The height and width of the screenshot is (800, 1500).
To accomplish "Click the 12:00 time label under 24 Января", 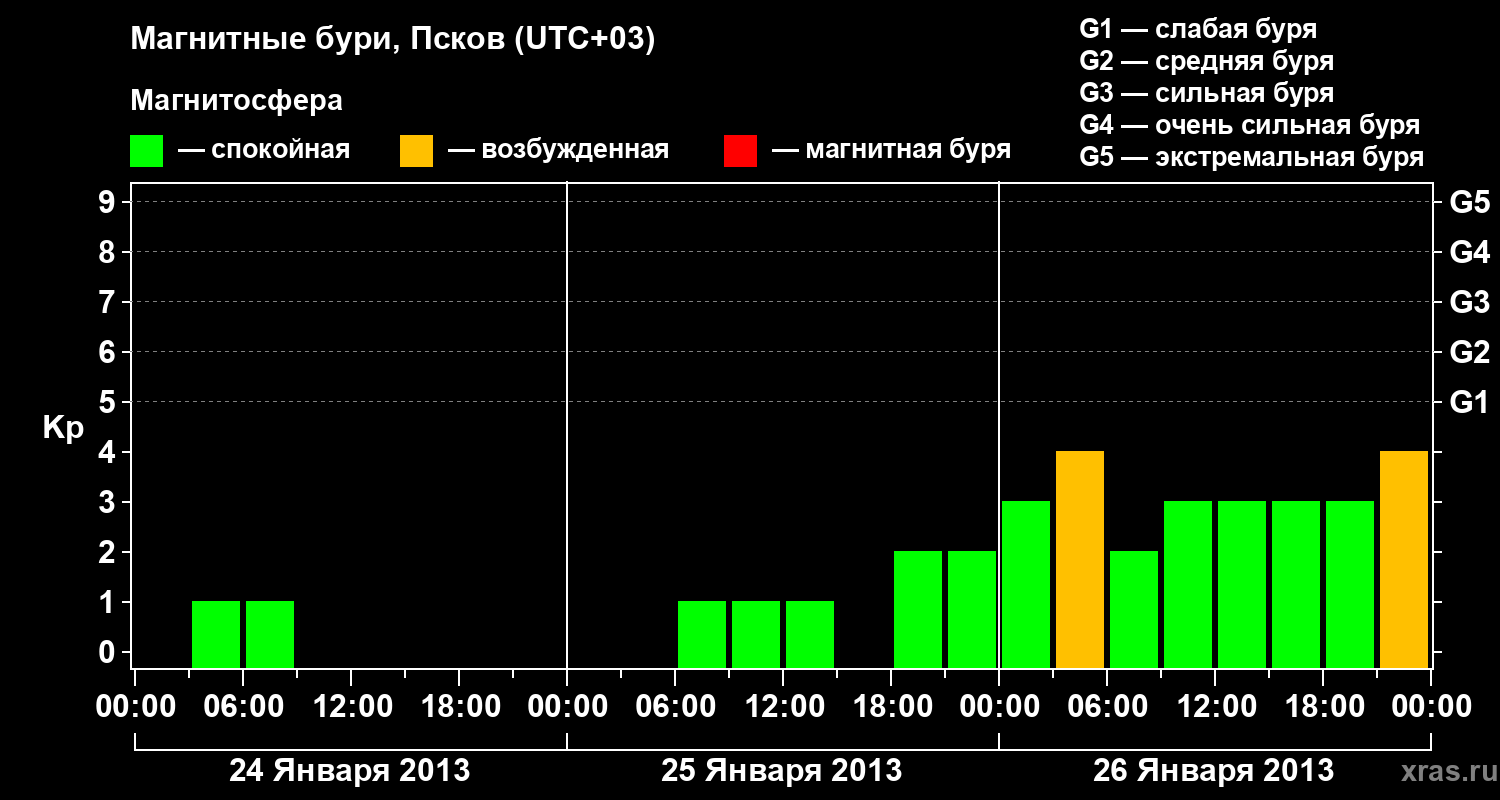I will (351, 707).
